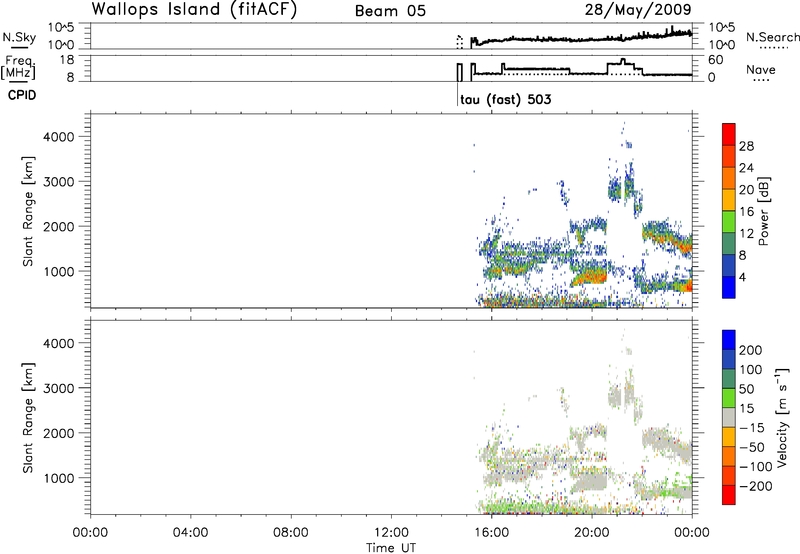Click the red color block on the power scale
This screenshot has height=554, width=800.
coord(729,134)
